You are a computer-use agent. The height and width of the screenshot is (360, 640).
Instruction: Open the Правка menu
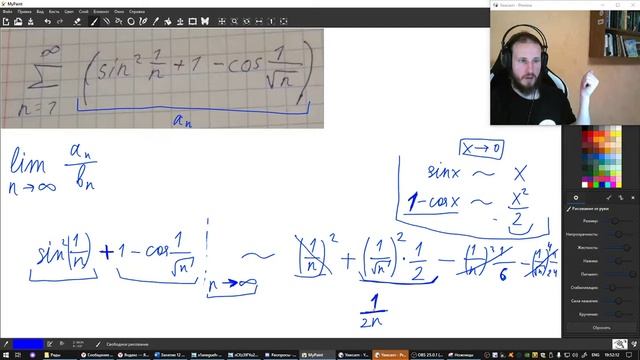coord(24,12)
